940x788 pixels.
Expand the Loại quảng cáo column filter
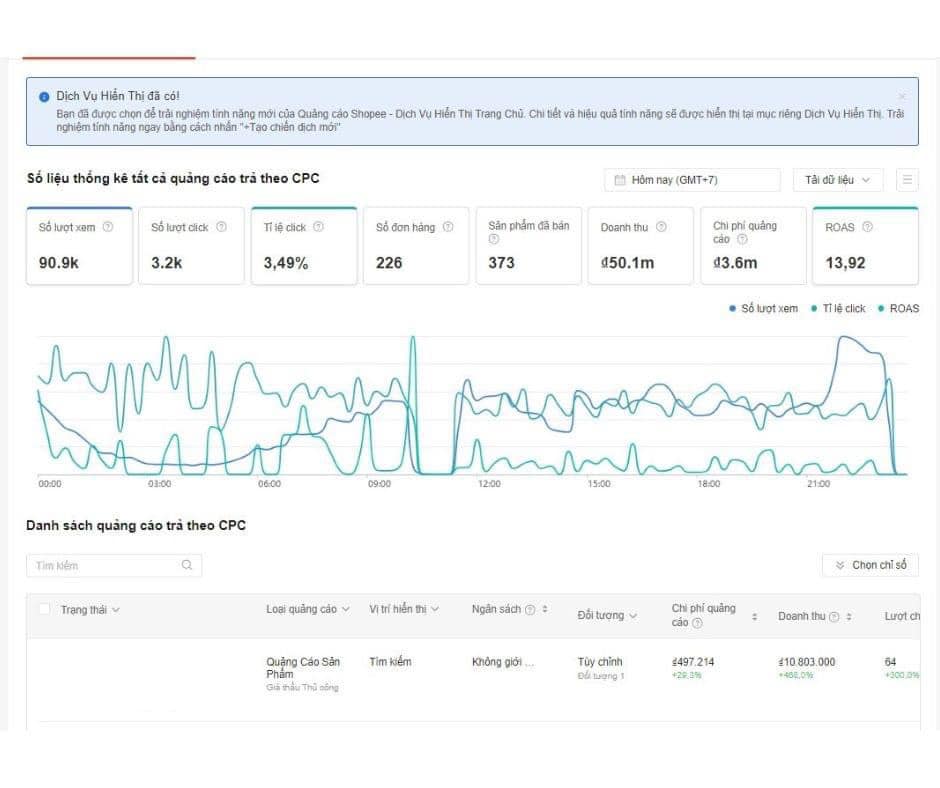(x=308, y=609)
